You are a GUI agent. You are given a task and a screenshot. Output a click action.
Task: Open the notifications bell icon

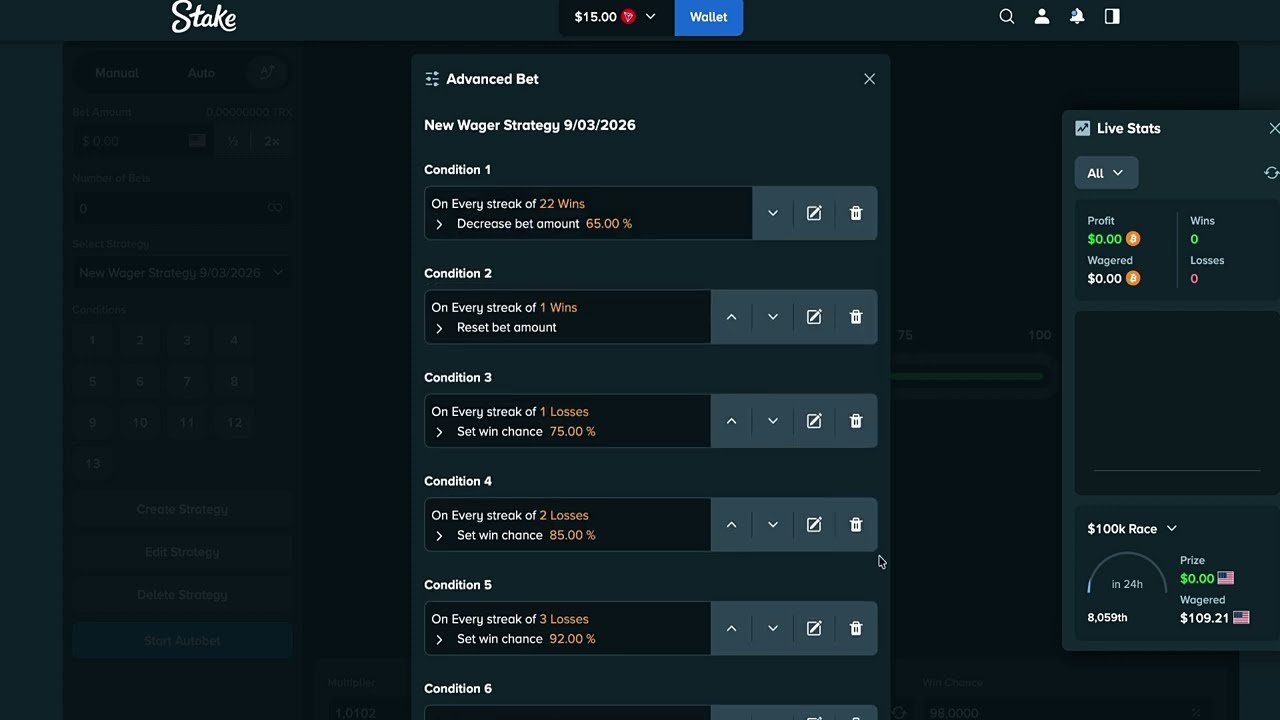(x=1077, y=17)
